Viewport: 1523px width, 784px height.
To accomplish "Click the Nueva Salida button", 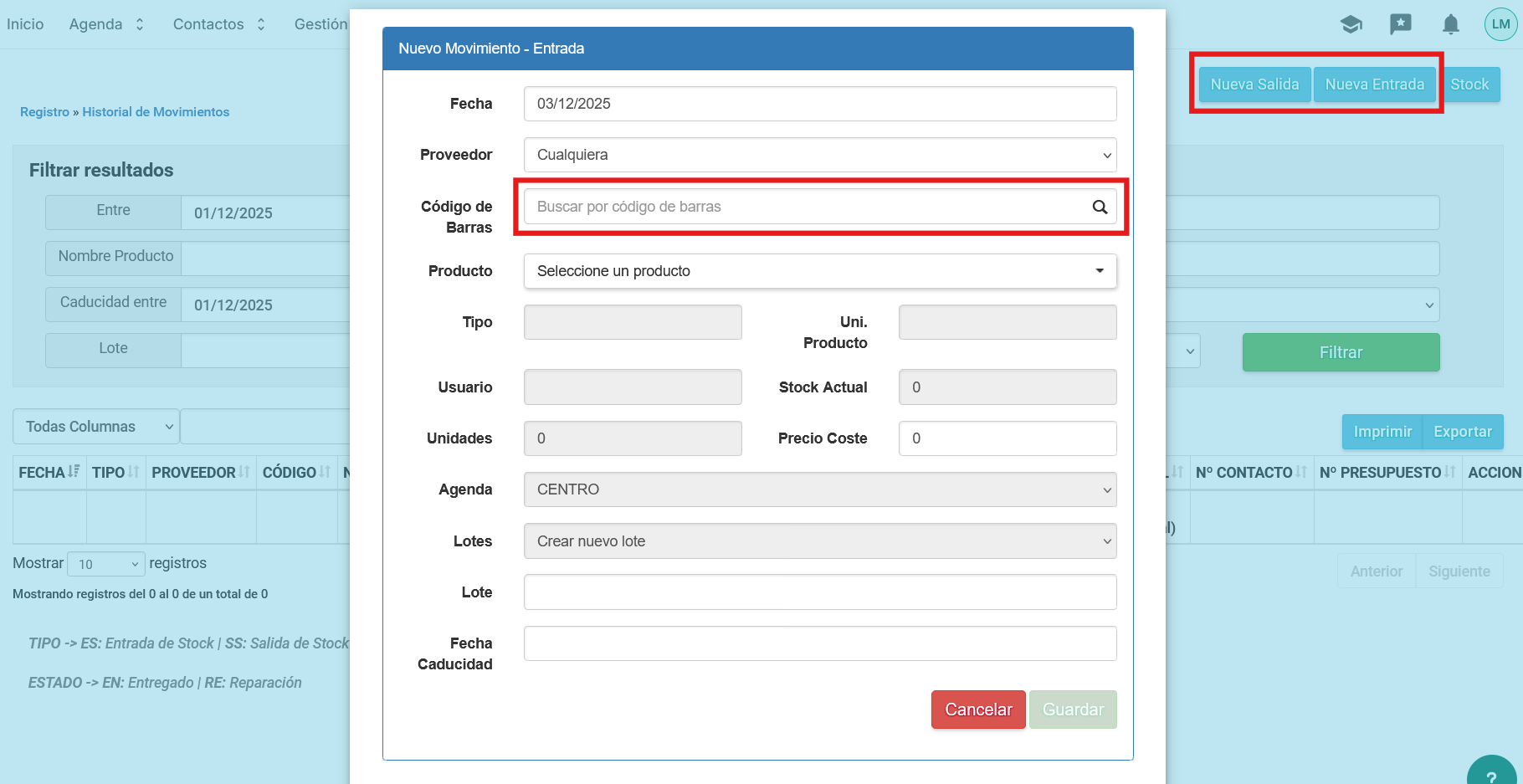I will coord(1254,85).
